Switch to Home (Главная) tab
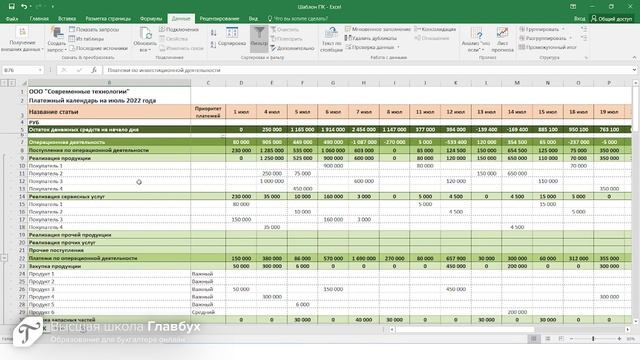640x360 pixels. (39, 19)
